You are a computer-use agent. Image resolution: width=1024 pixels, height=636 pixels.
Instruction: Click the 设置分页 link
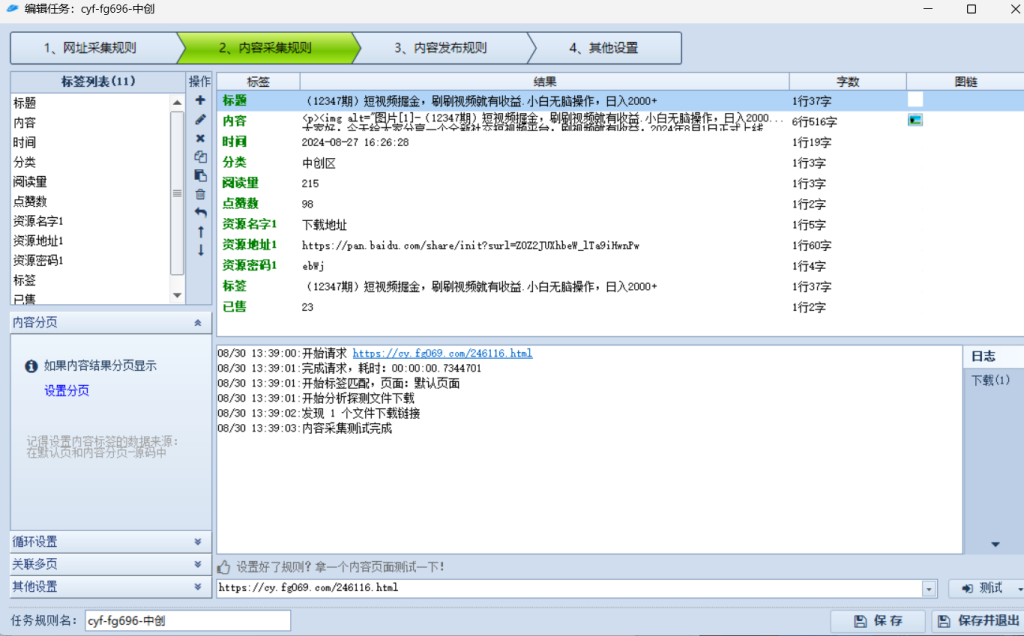[x=66, y=391]
